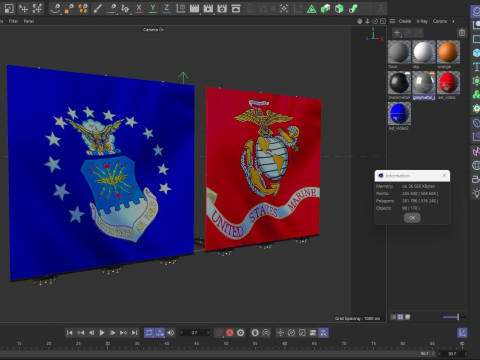Viewport: 480px width, 360px height.
Task: Click the green chain link icon
Action: click(353, 9)
